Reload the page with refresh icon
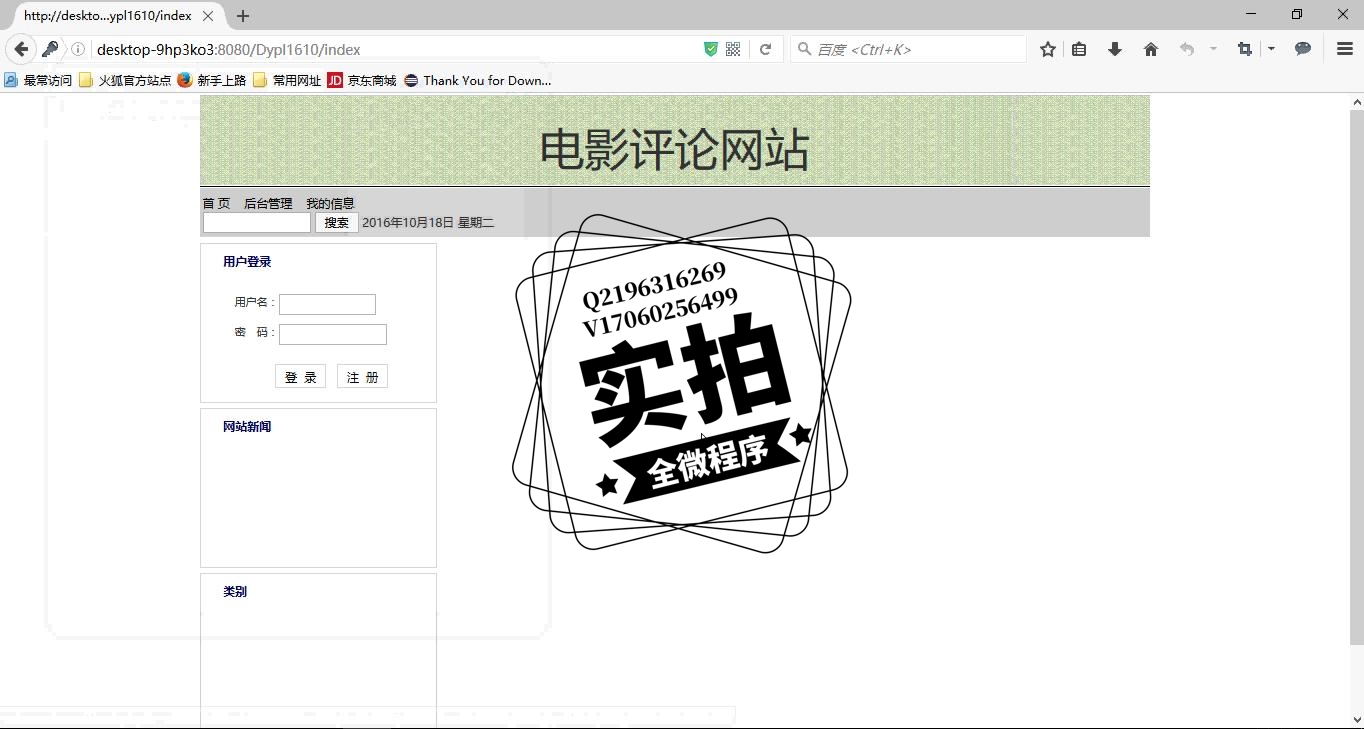The width and height of the screenshot is (1364, 729). pyautogui.click(x=765, y=49)
